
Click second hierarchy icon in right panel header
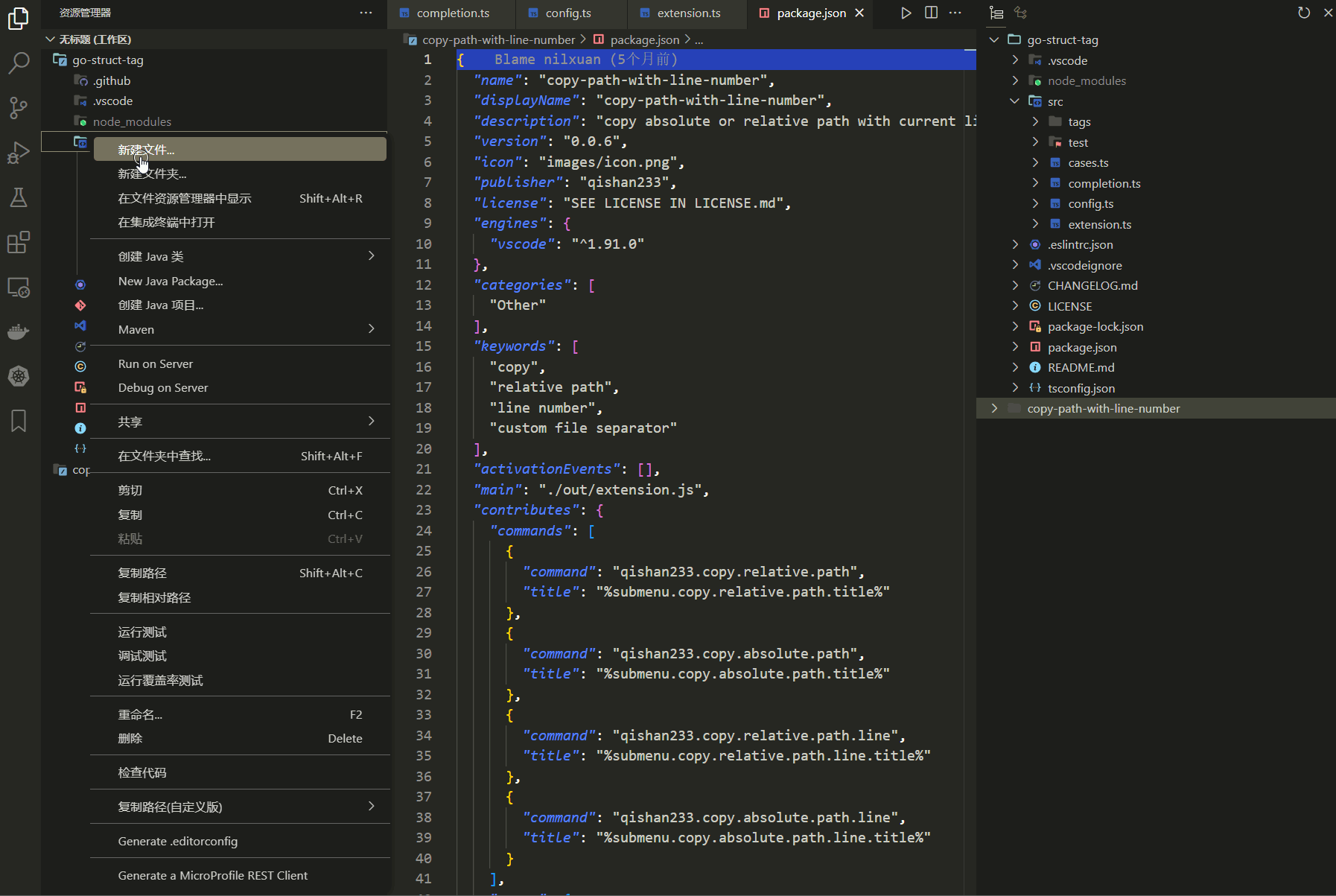(1021, 13)
